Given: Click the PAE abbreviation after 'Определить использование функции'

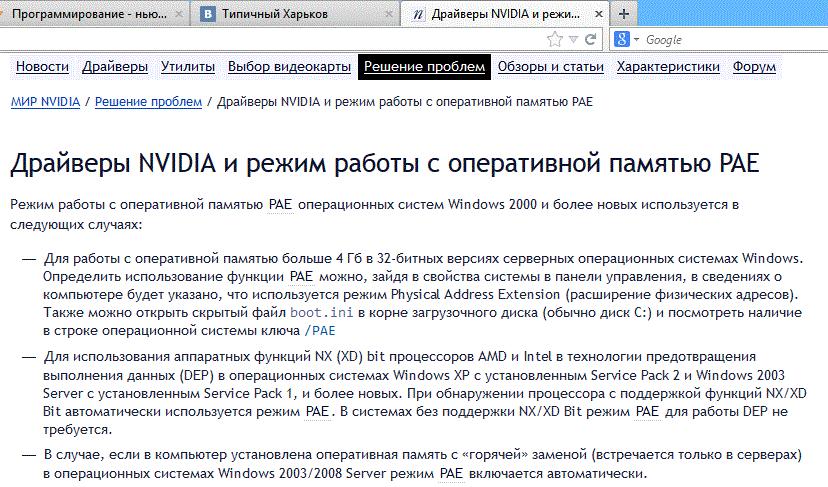Looking at the screenshot, I should pyautogui.click(x=301, y=276).
